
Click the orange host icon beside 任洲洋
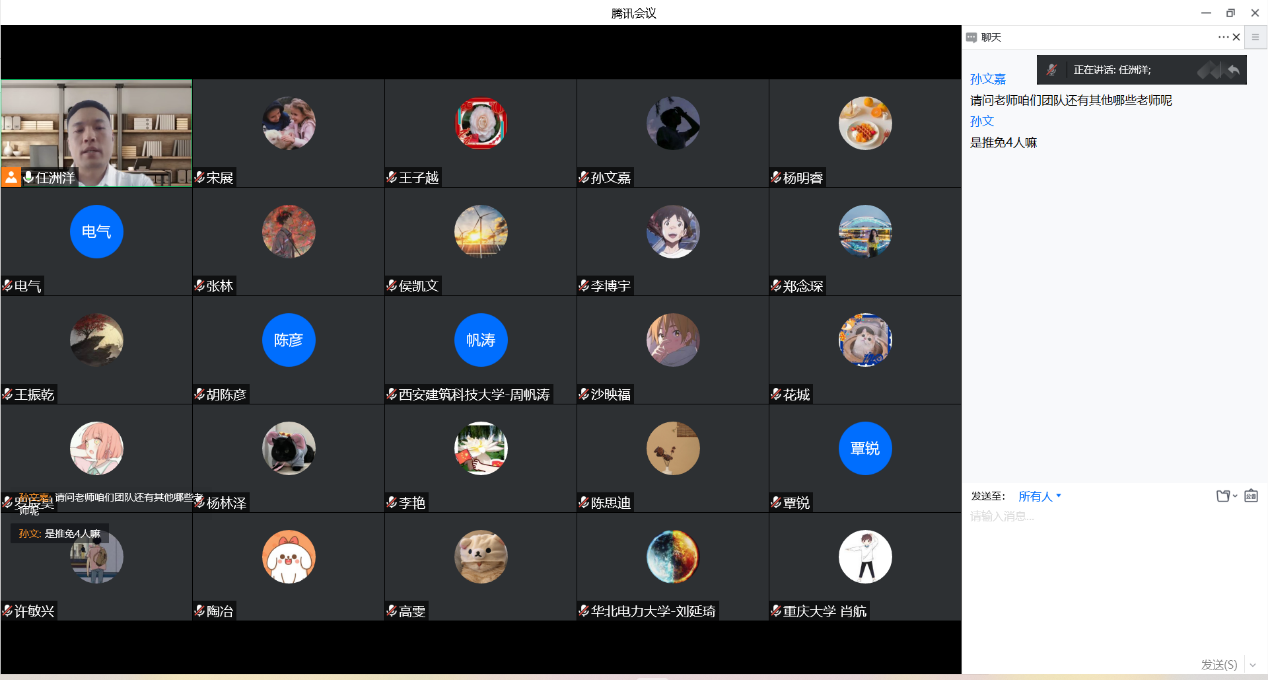[11, 177]
